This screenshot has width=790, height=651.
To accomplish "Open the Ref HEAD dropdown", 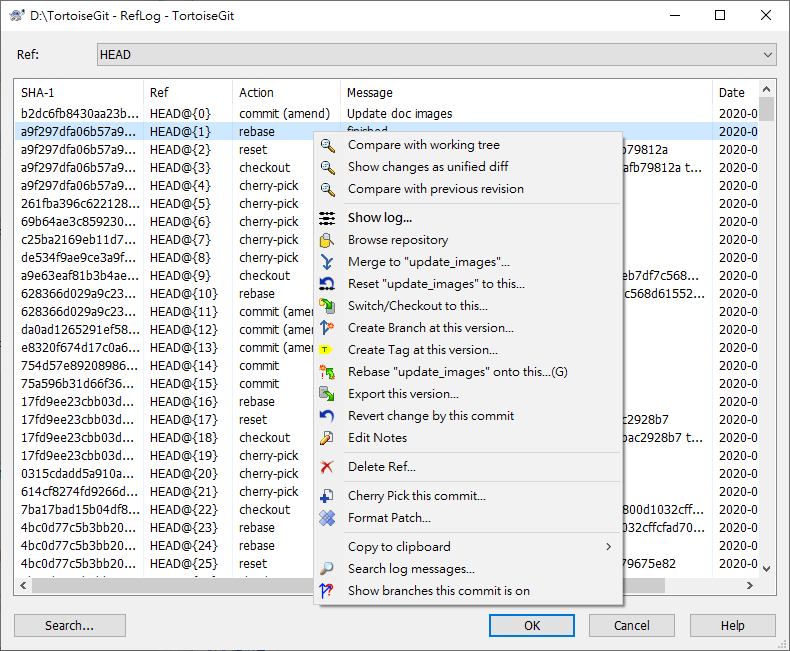I will click(x=767, y=55).
